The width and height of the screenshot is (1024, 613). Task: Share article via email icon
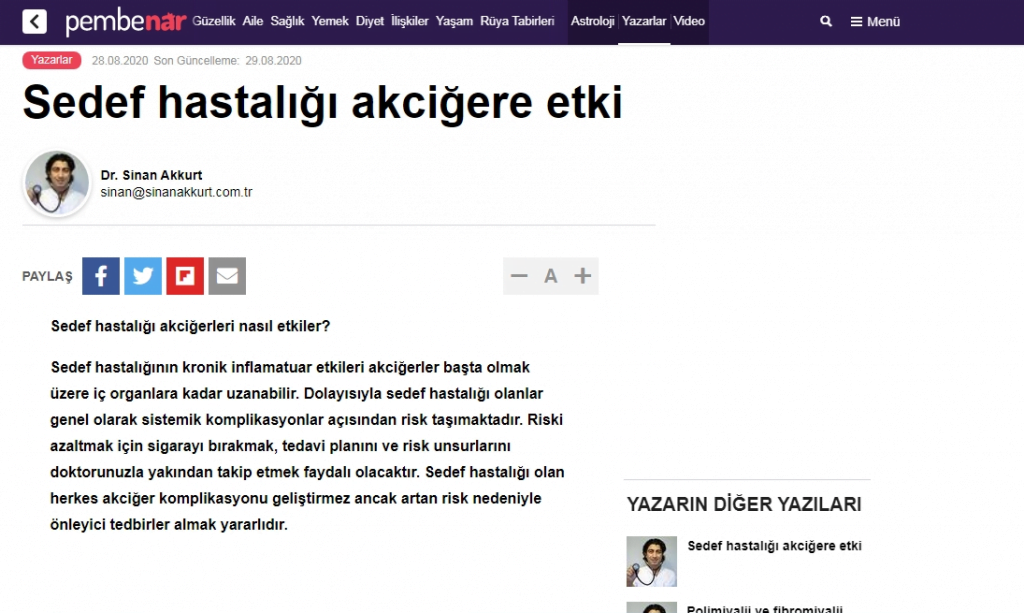227,276
